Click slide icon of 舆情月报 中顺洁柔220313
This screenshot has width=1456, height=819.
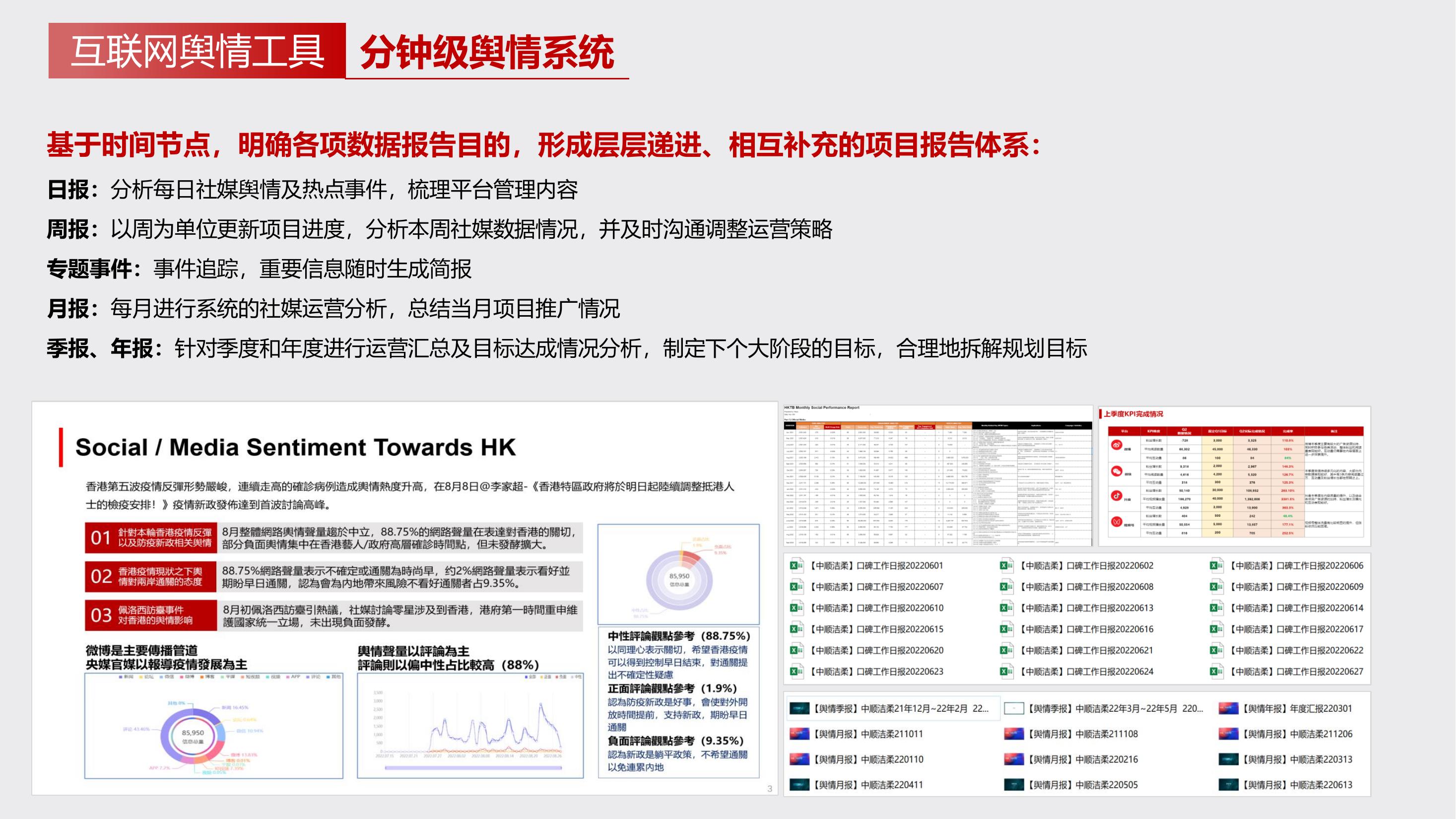1229,759
